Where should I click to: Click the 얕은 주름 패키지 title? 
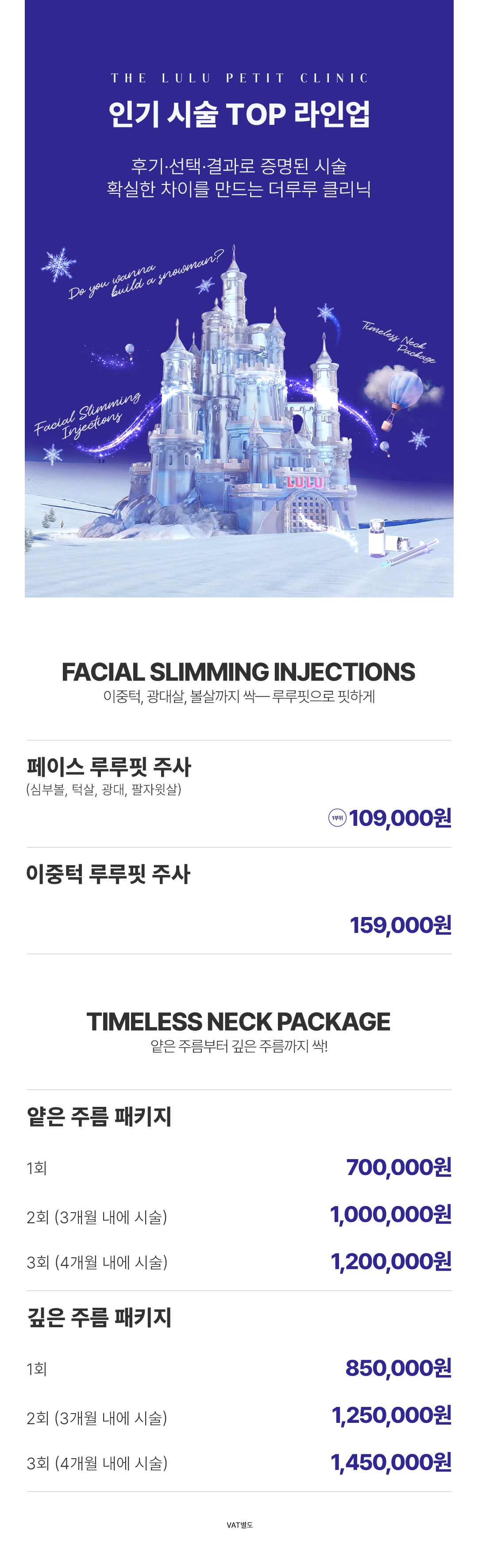tap(99, 1116)
